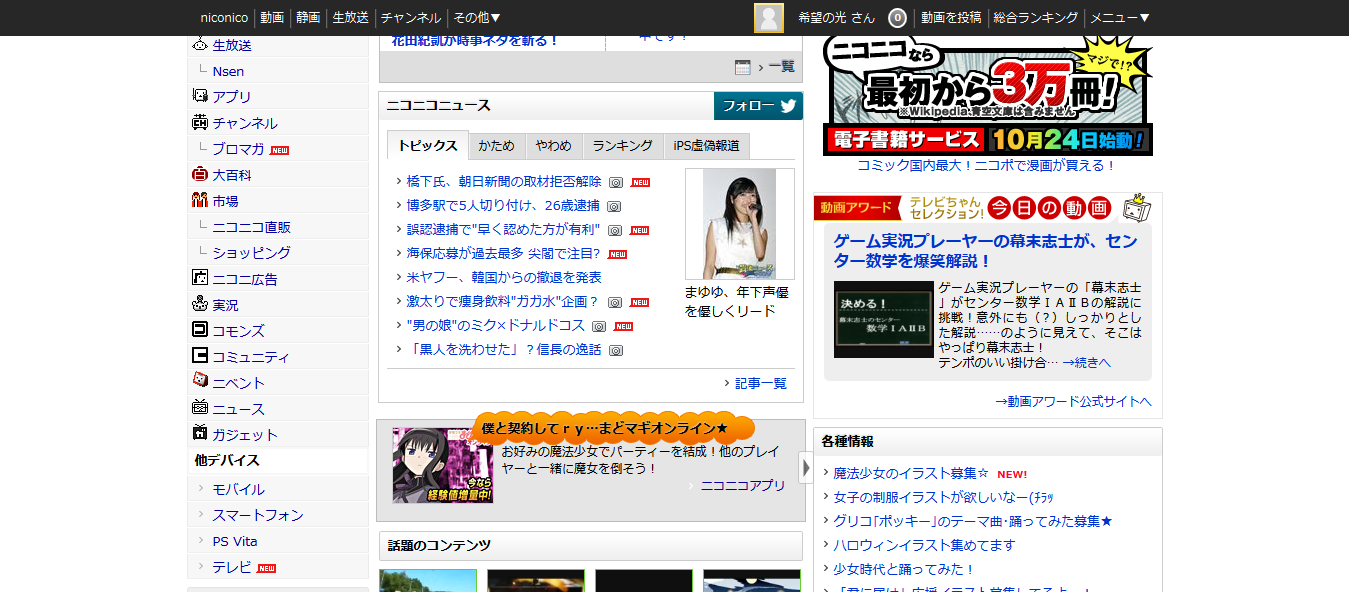Switch to the やわめ tab
The width and height of the screenshot is (1349, 592).
[553, 146]
